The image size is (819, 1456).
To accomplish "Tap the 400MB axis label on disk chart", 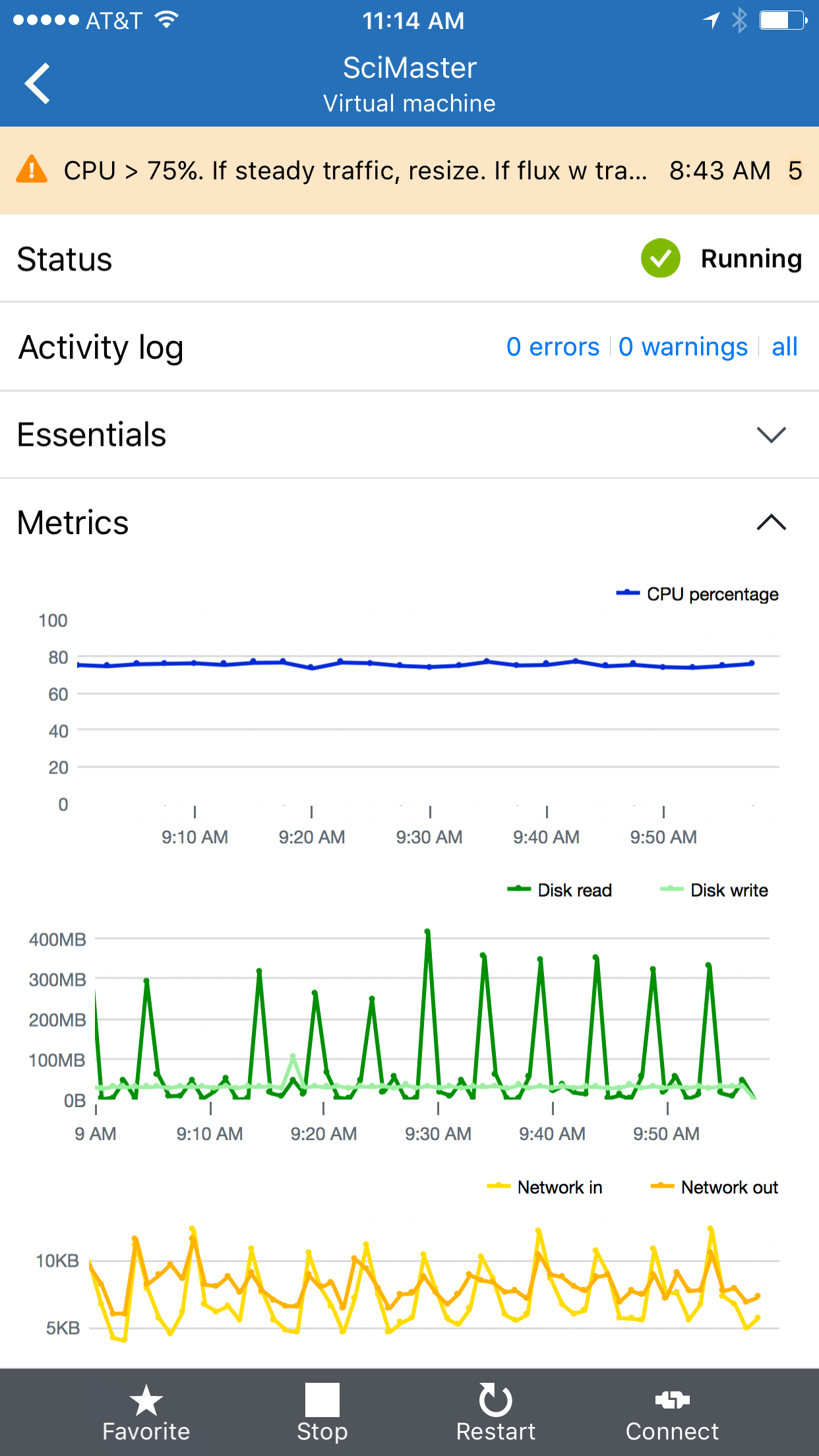I will tap(57, 939).
